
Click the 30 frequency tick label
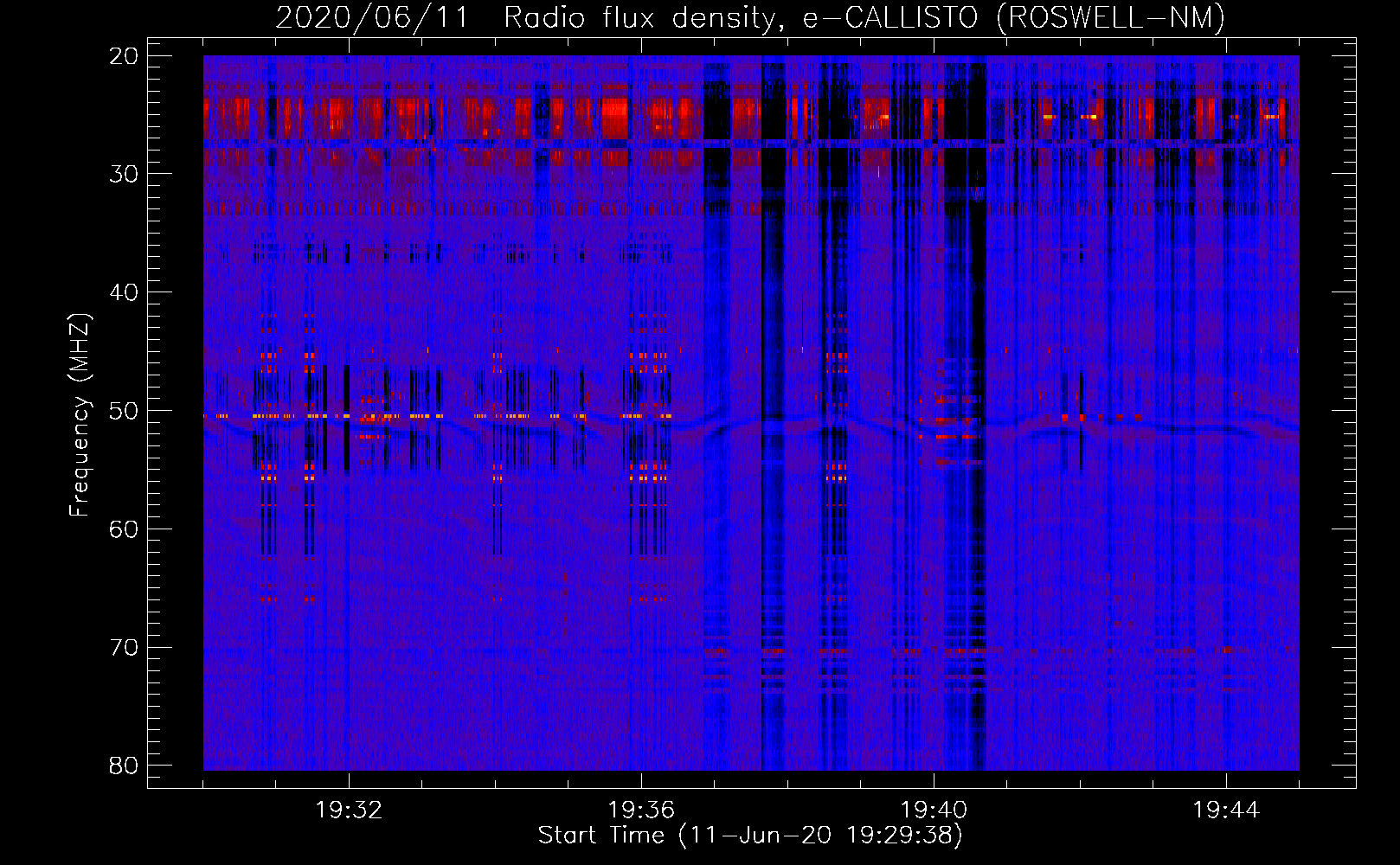click(x=125, y=174)
